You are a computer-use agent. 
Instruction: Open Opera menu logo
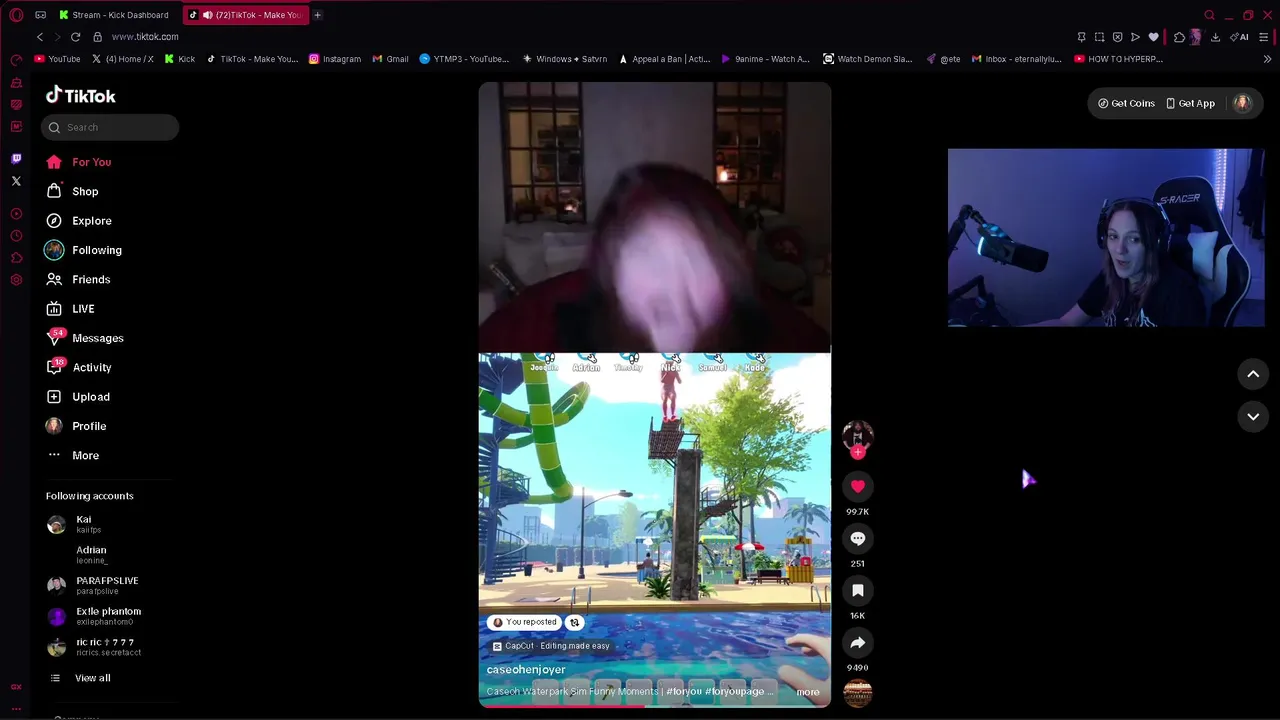click(16, 15)
